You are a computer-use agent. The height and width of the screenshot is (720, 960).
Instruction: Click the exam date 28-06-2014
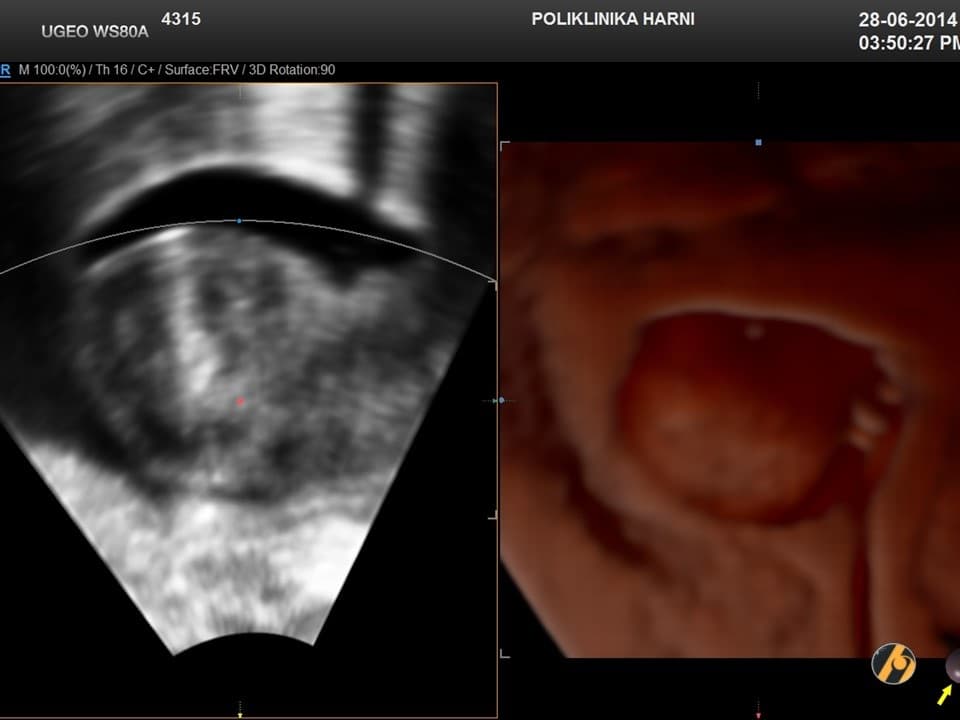point(908,20)
